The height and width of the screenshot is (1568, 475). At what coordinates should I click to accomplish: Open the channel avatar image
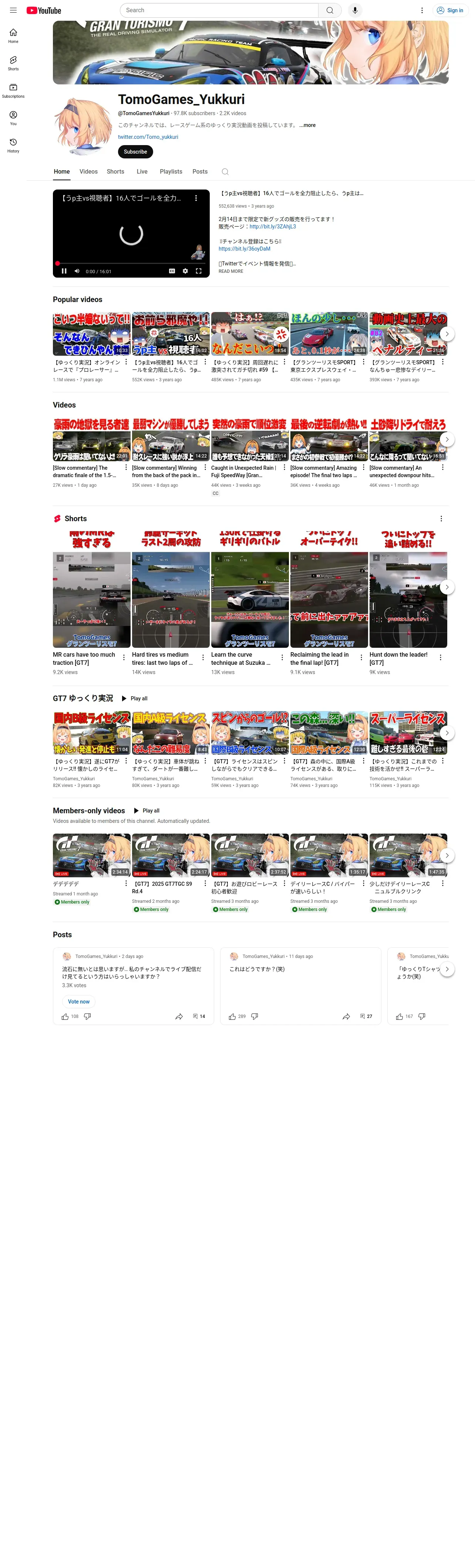pos(83,127)
